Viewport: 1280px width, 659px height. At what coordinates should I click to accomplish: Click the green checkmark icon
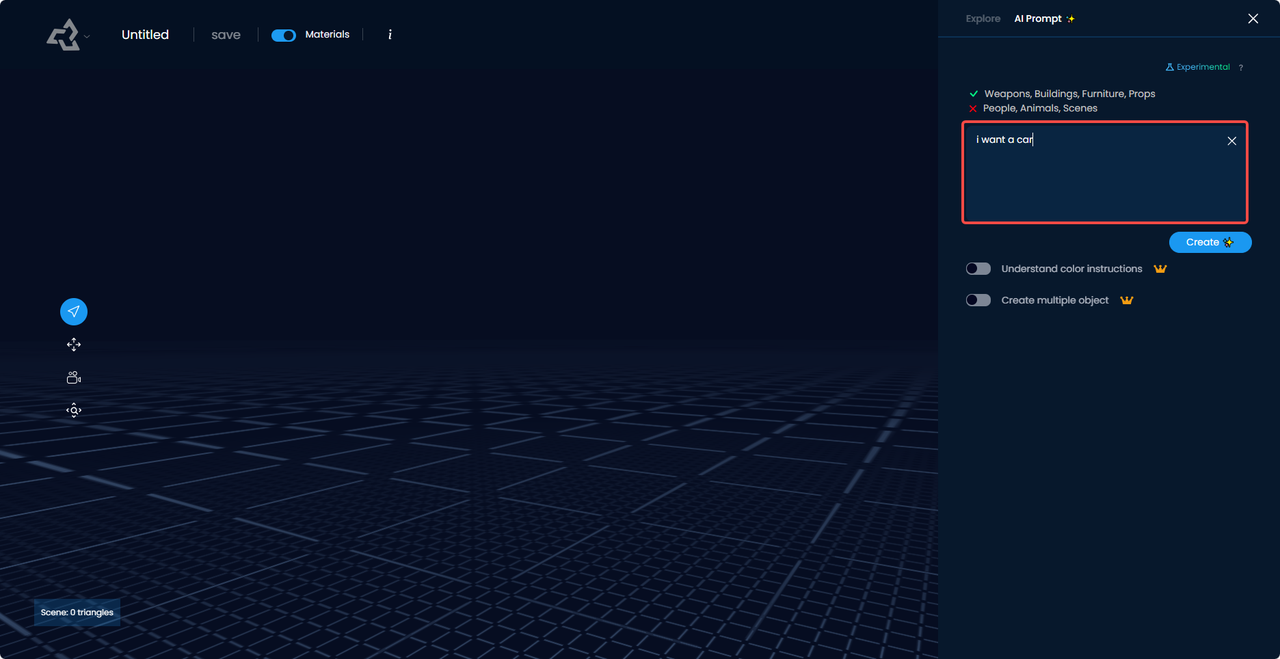point(973,94)
